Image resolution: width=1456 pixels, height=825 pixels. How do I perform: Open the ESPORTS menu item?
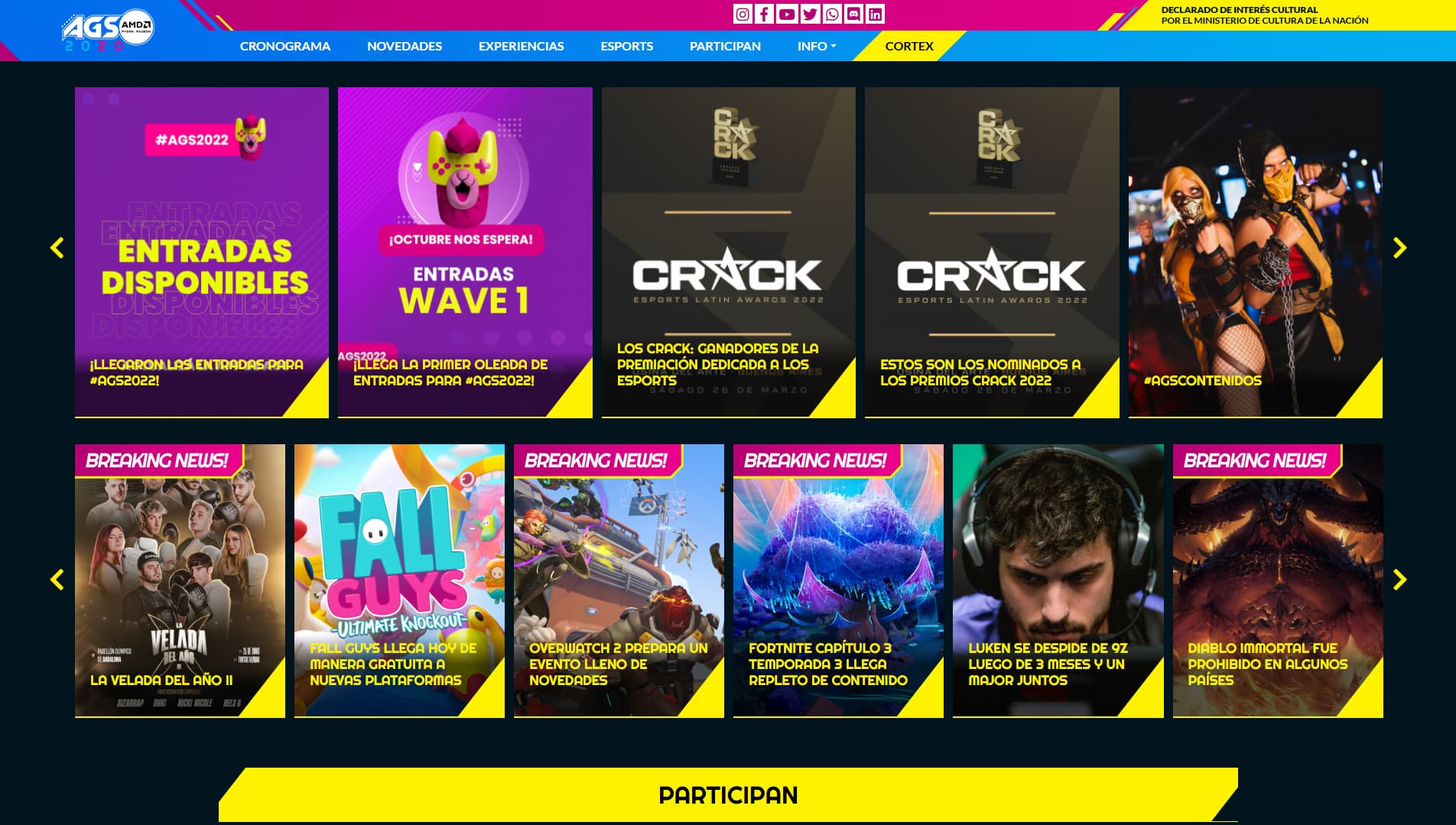pos(627,46)
